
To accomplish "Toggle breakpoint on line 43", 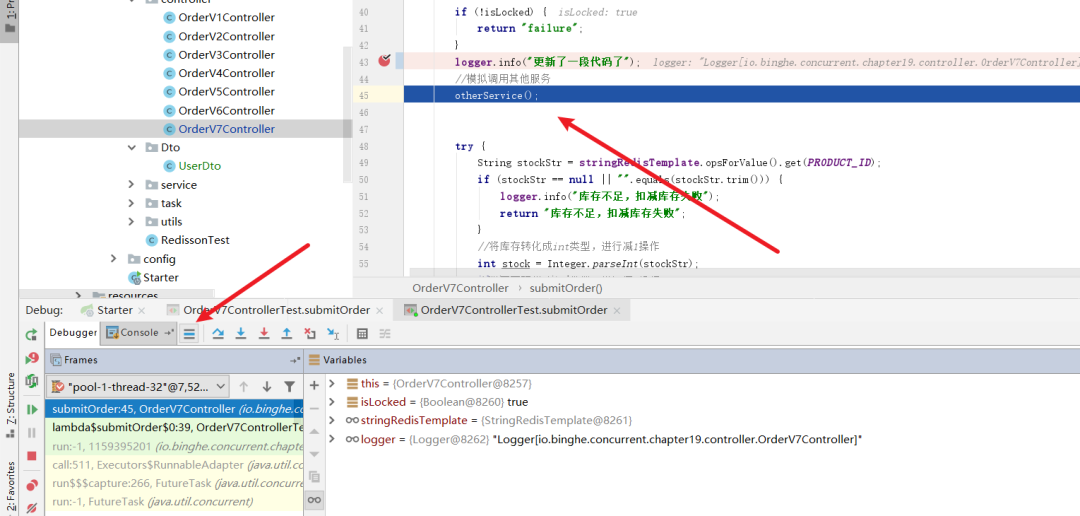I will click(x=384, y=61).
